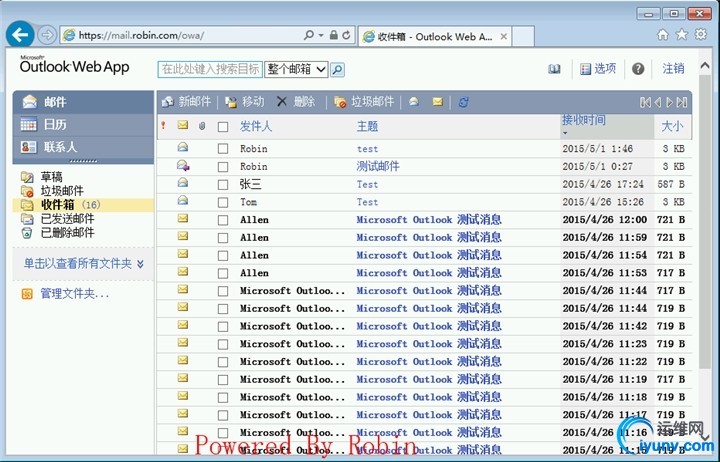Screen dimensions: 720x462
Task: Click the 删除 delete button
Action: pyautogui.click(x=296, y=101)
